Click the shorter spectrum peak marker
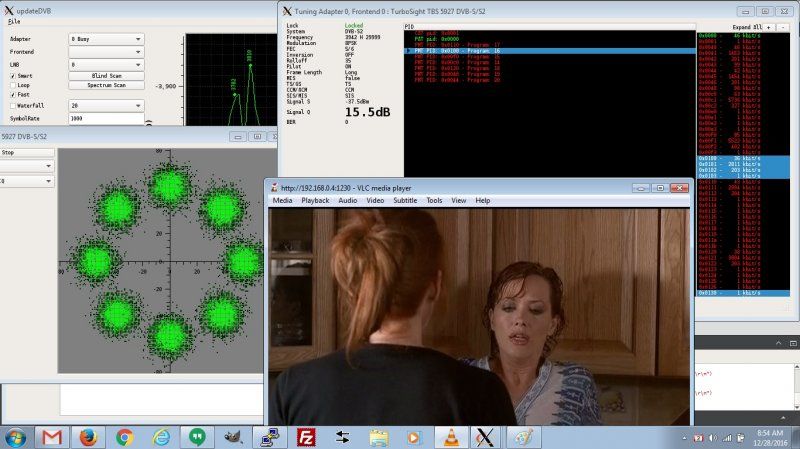 [x=234, y=95]
